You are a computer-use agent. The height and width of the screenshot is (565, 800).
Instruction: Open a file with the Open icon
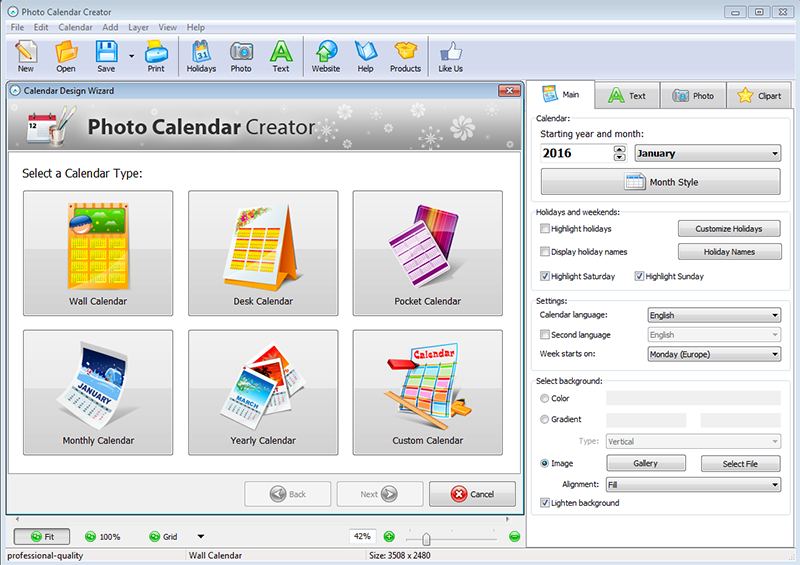66,57
